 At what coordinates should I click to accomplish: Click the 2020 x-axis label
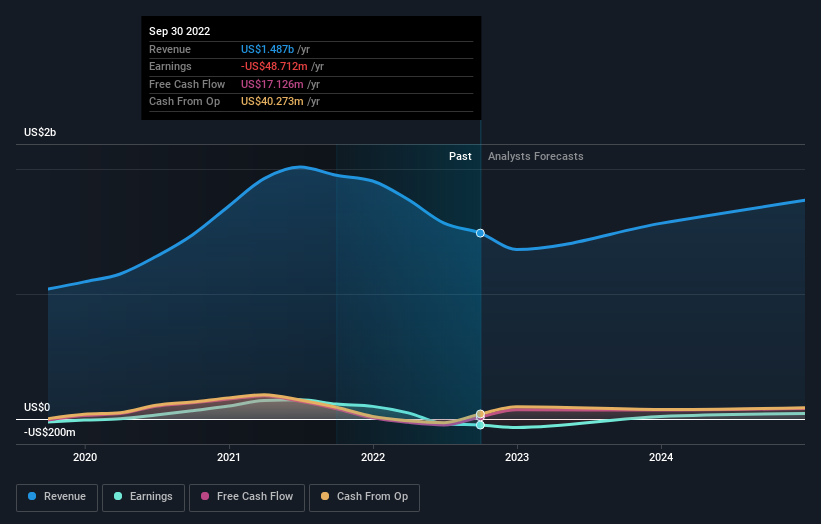tap(85, 457)
